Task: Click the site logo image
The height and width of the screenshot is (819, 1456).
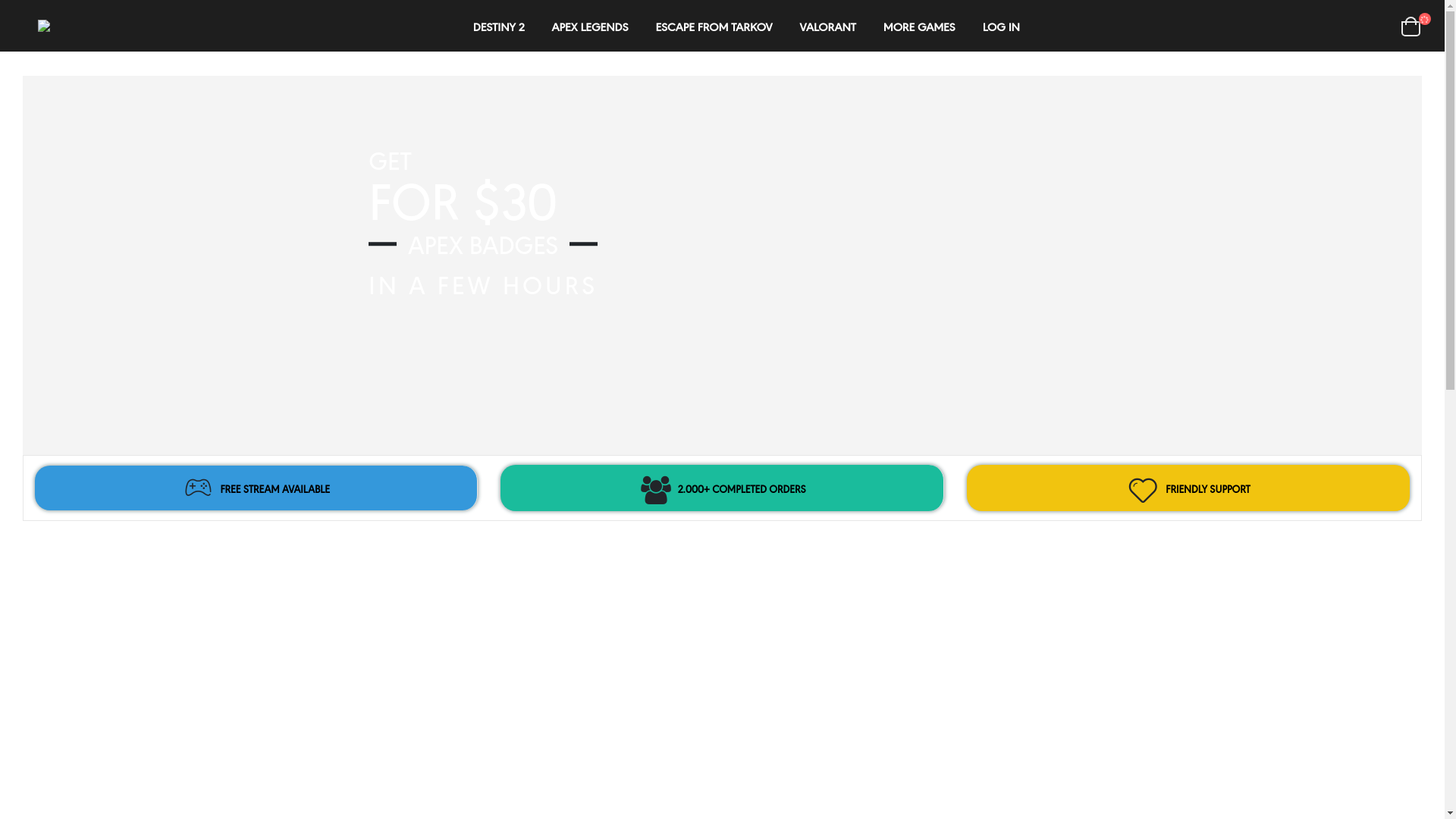Action: coord(44,27)
